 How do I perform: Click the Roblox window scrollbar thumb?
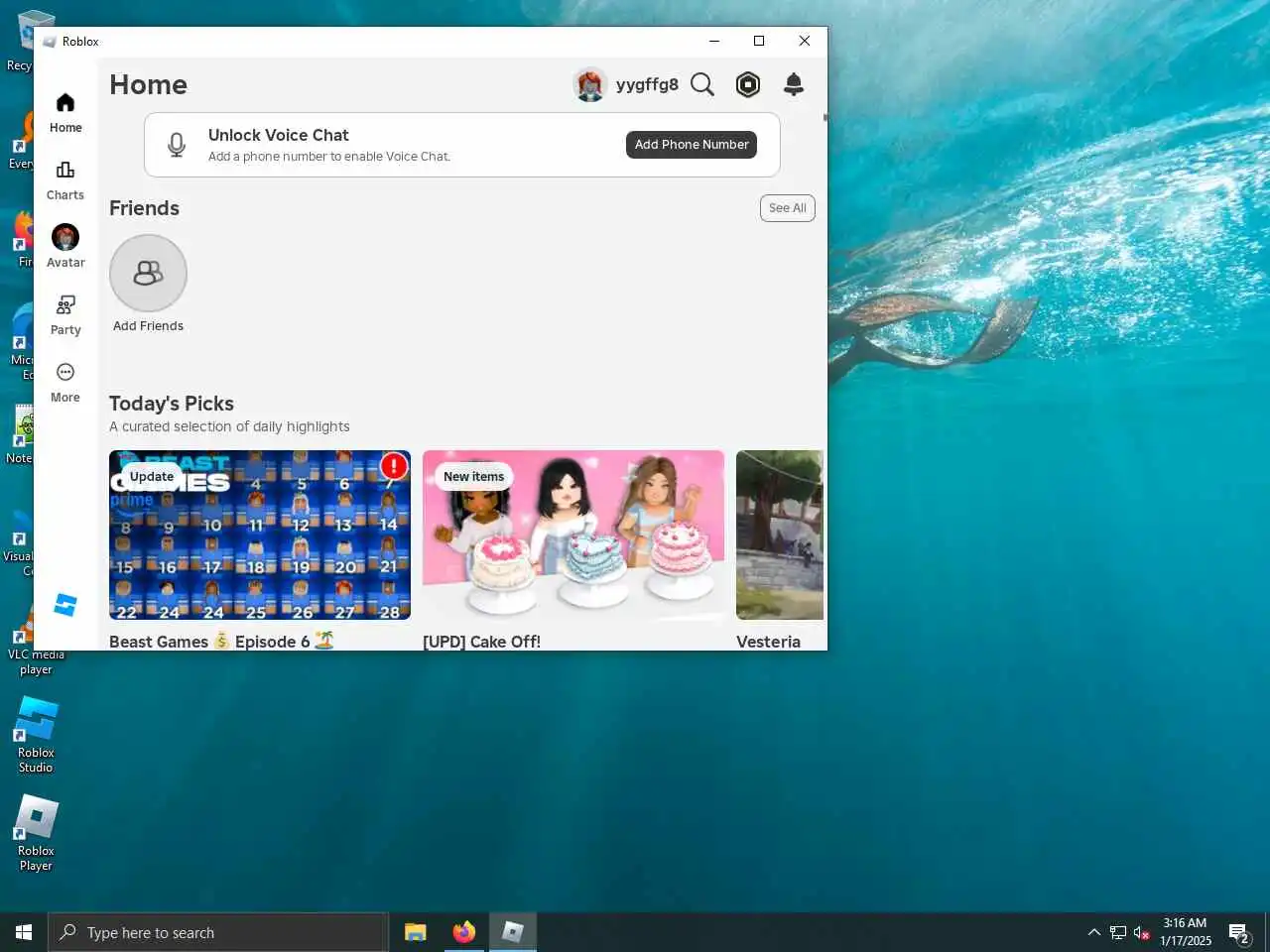pyautogui.click(x=825, y=117)
